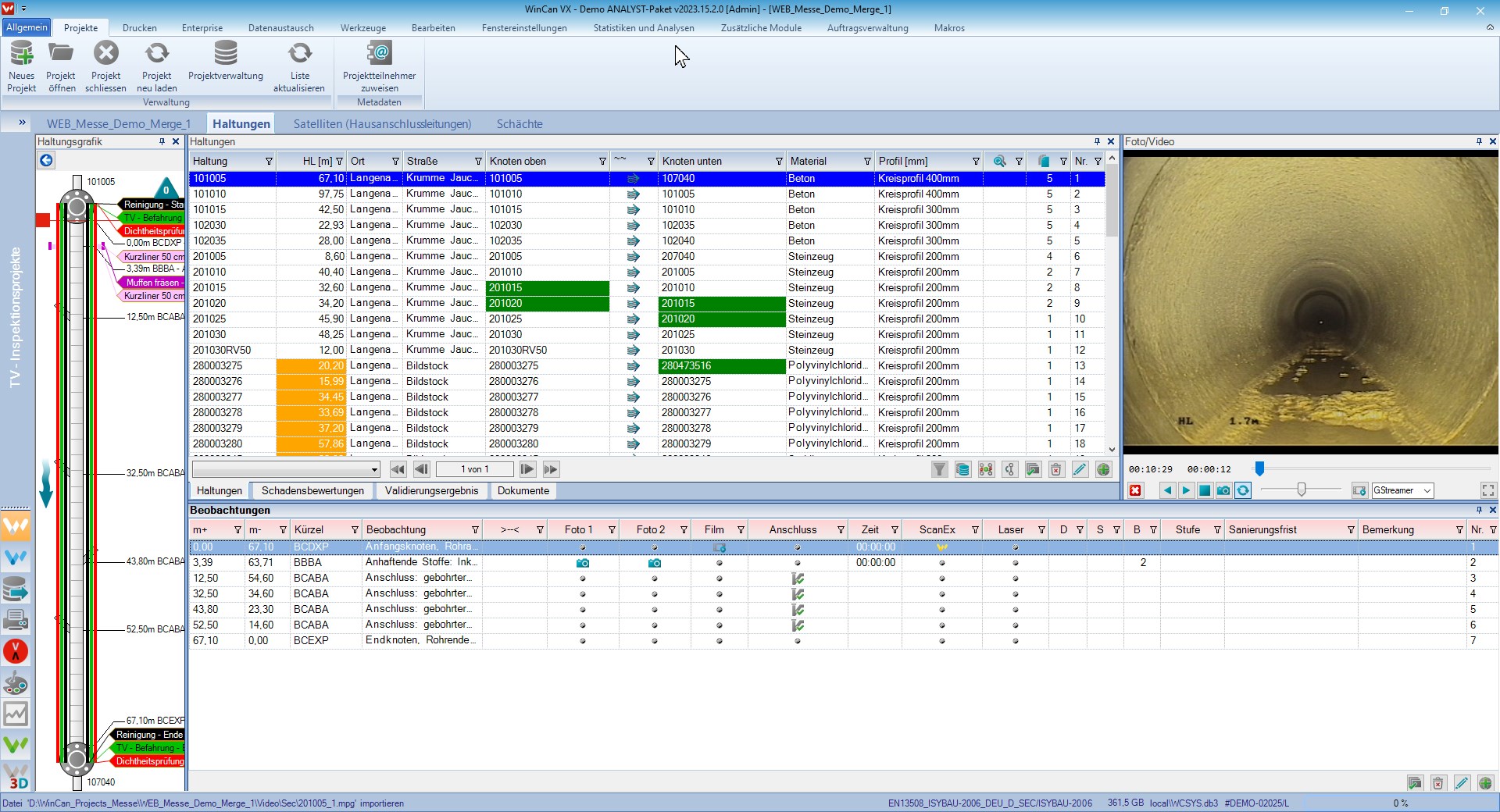The width and height of the screenshot is (1500, 812).
Task: Click the chart icon in left sidebar
Action: [16, 714]
